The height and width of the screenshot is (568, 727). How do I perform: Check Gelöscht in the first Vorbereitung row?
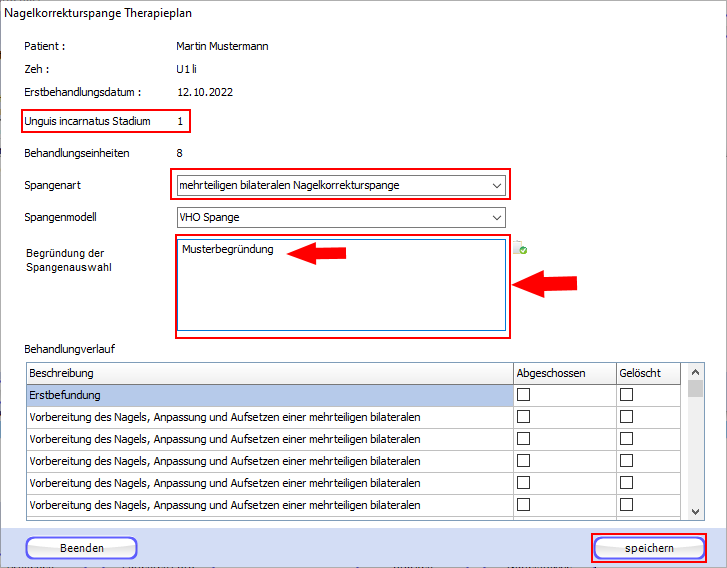[x=627, y=417]
